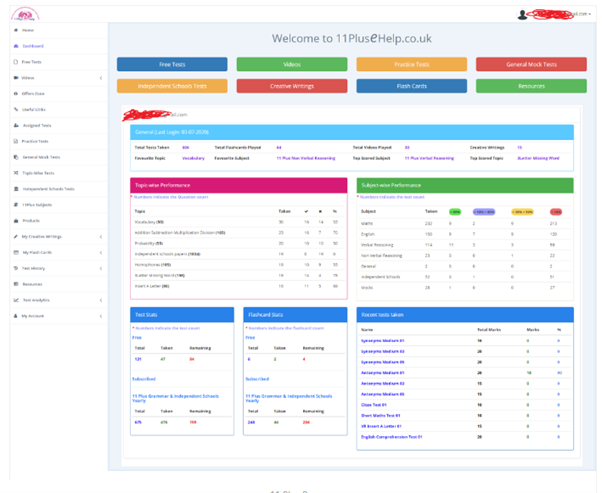
Task: Click the Products bag icon
Action: [16, 220]
